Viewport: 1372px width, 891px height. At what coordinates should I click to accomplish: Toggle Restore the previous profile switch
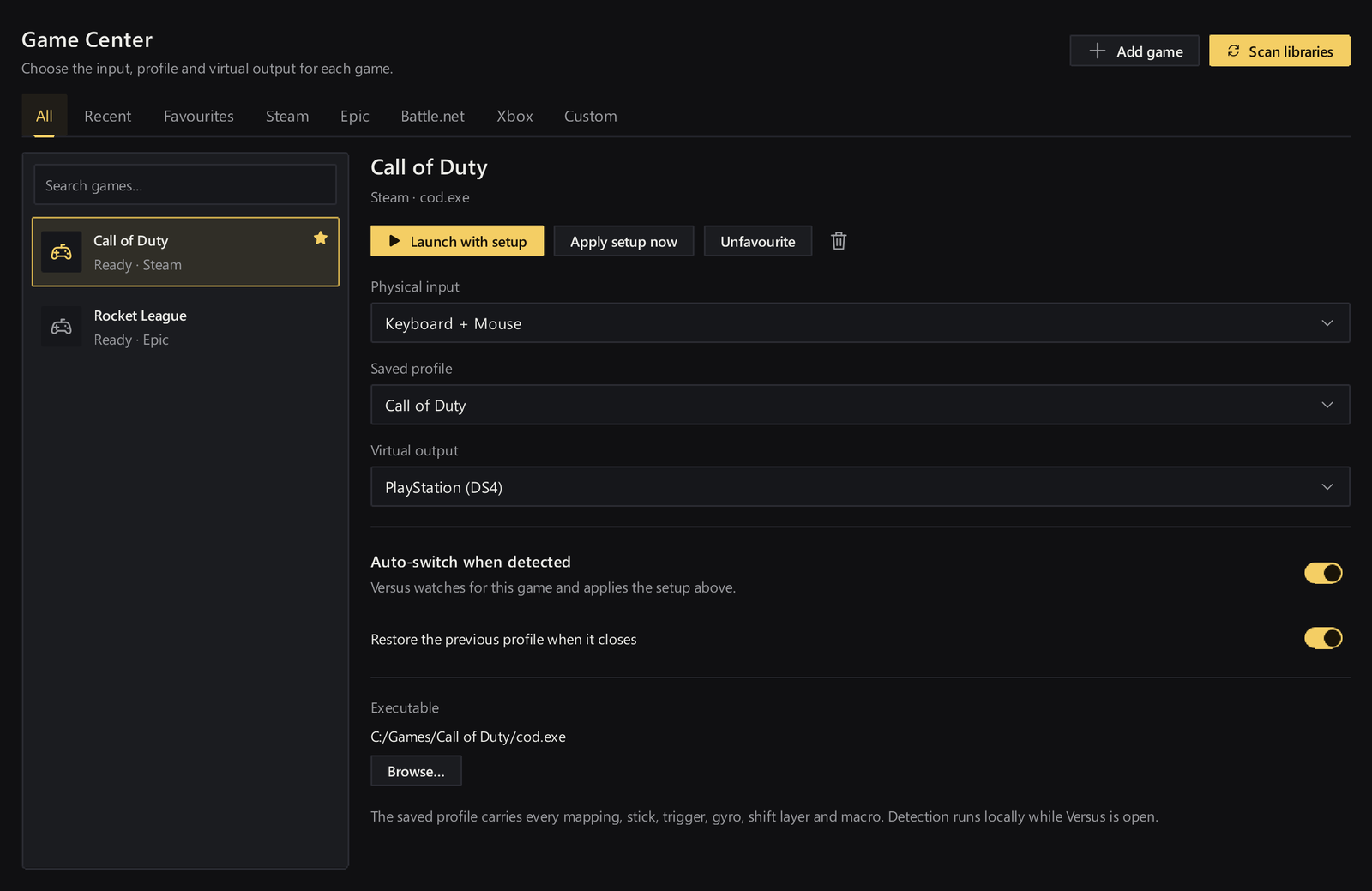(x=1323, y=638)
